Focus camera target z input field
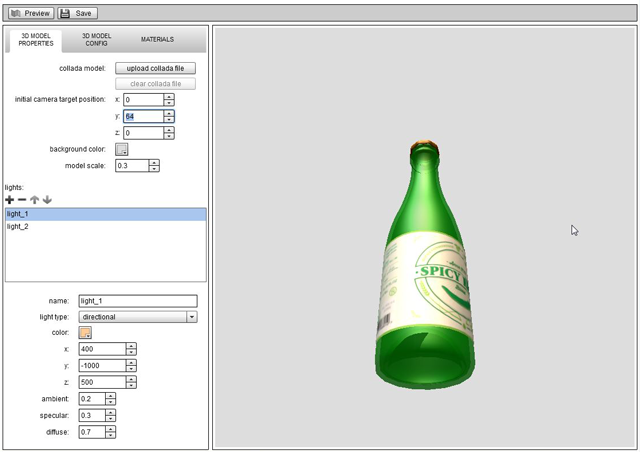640x452 pixels. 144,133
